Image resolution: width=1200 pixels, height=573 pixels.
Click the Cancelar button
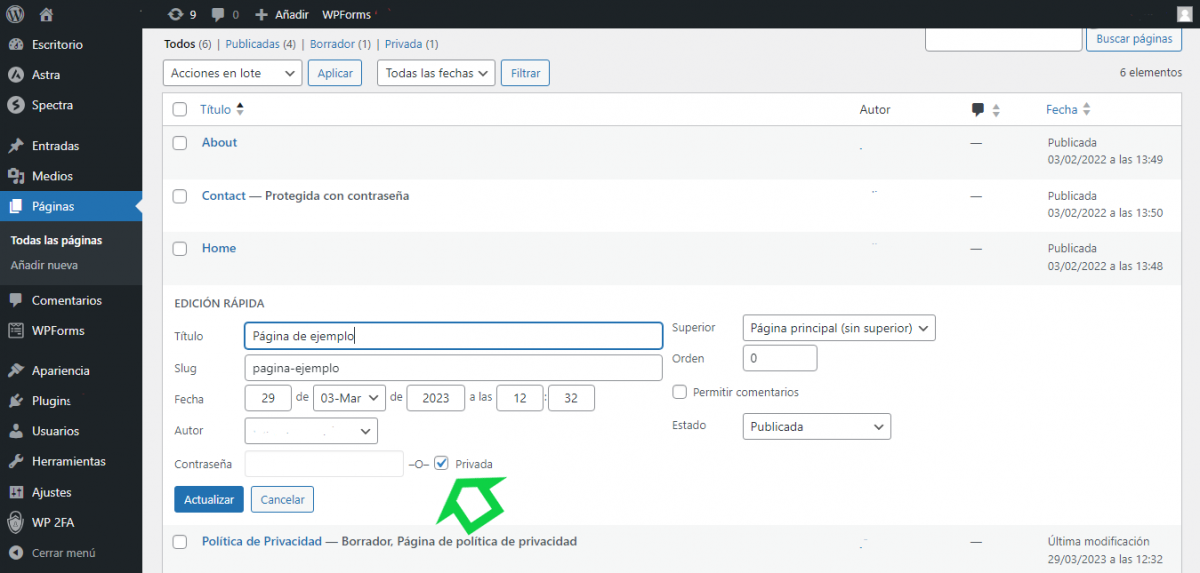[282, 499]
